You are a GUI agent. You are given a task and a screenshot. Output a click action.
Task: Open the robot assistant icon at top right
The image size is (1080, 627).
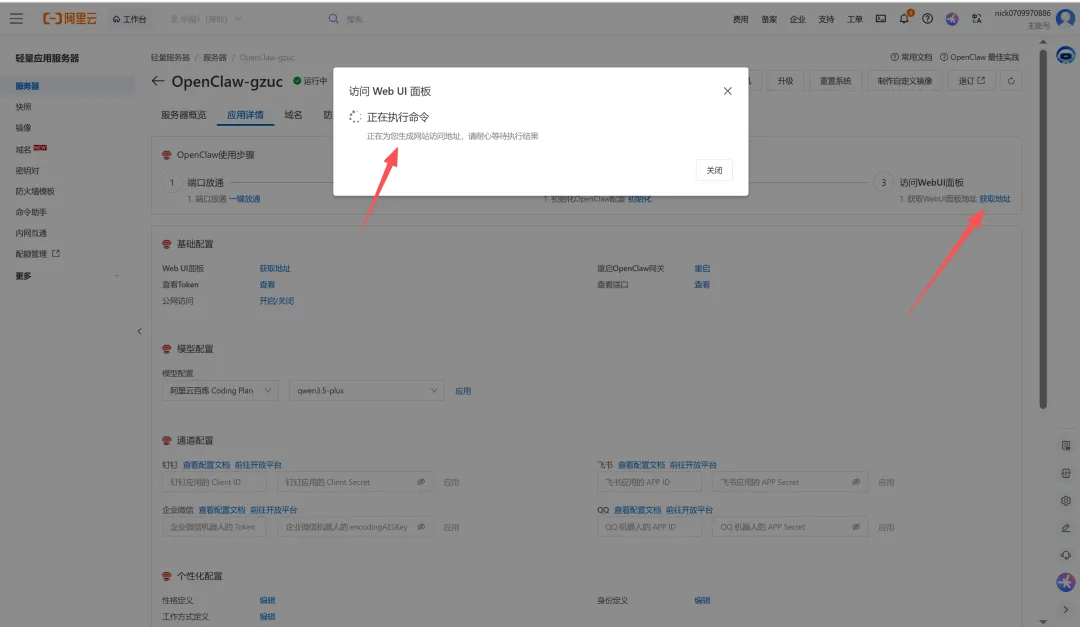[x=1066, y=55]
